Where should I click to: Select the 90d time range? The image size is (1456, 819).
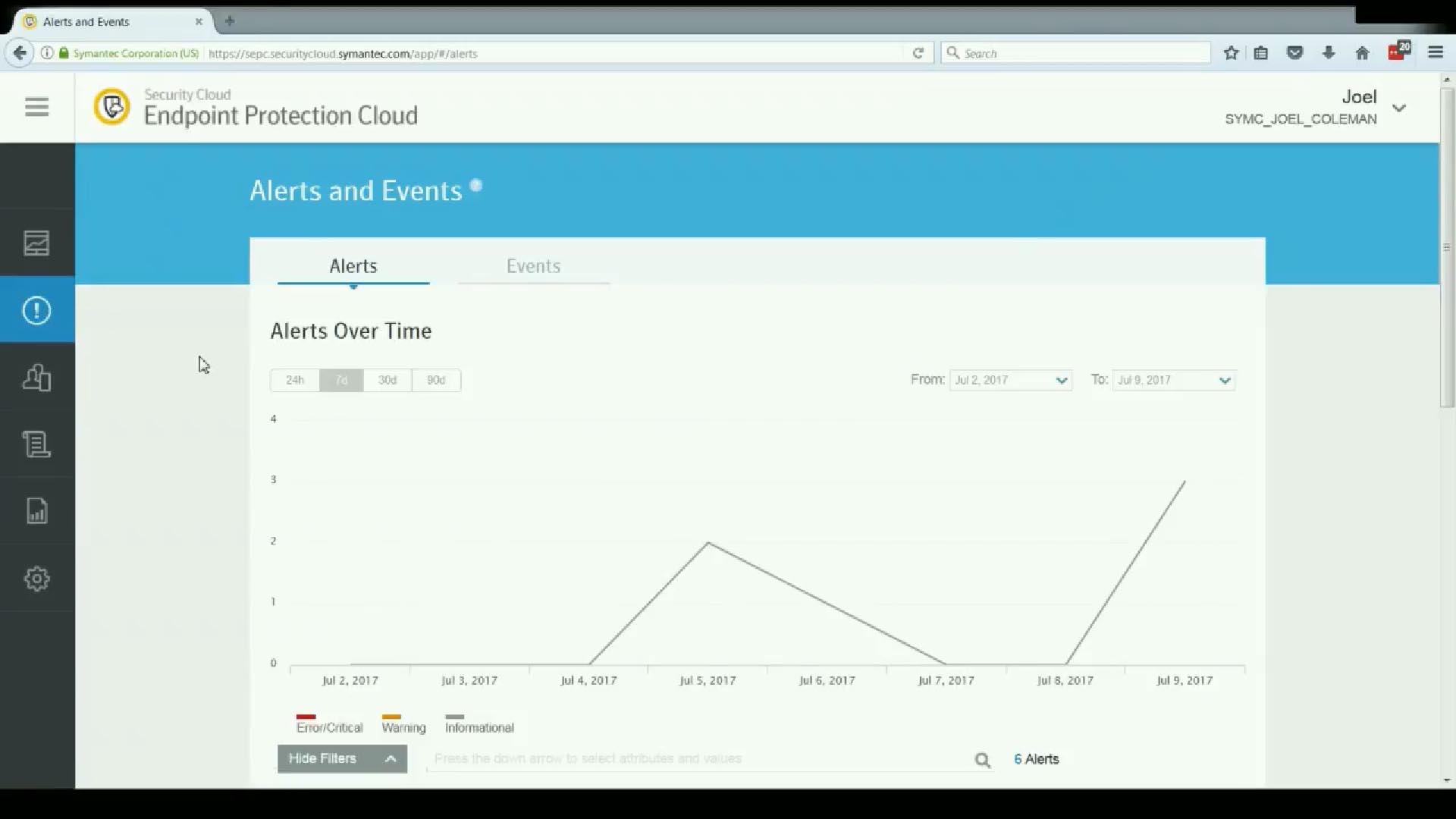[436, 380]
